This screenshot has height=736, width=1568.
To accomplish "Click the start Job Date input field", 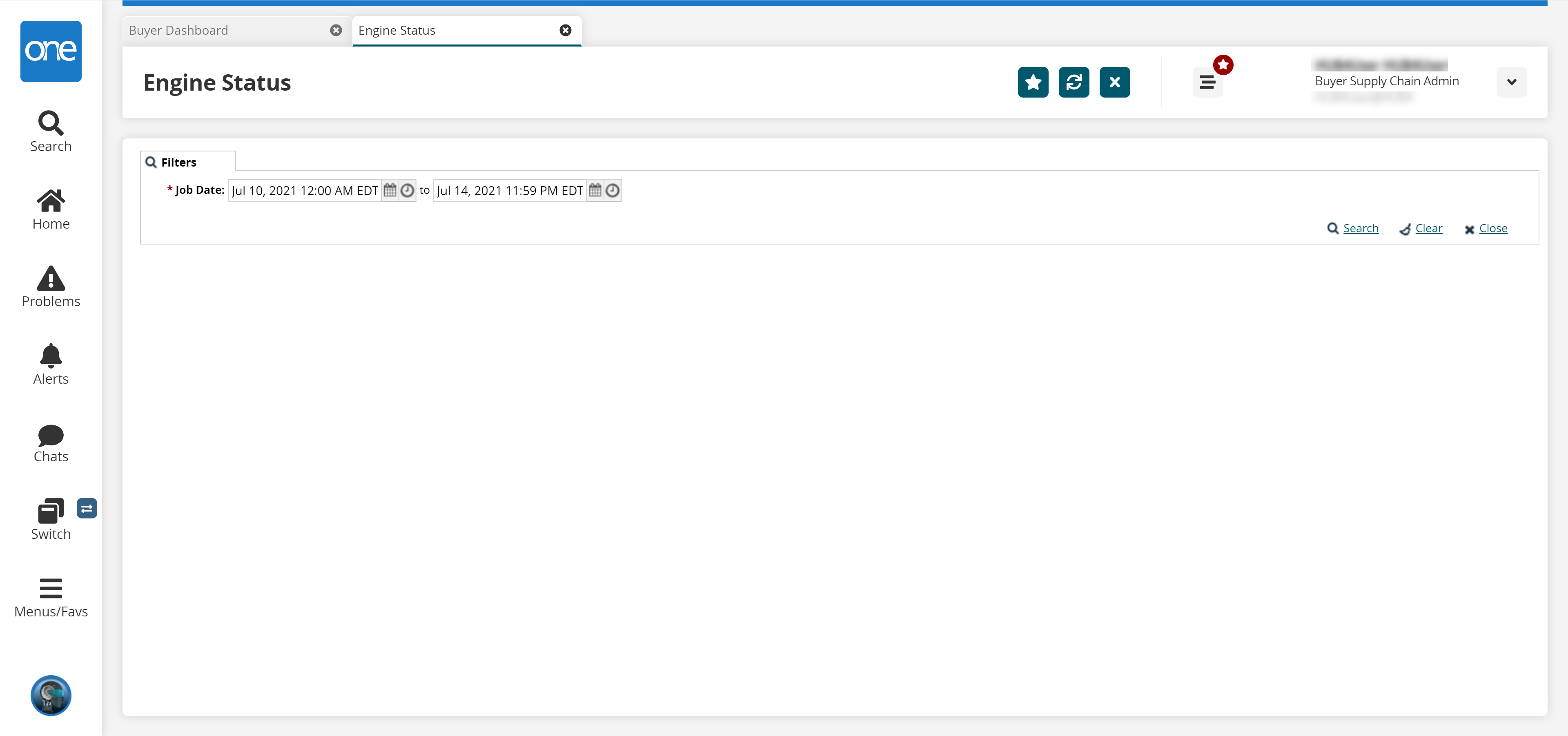I will pos(304,190).
